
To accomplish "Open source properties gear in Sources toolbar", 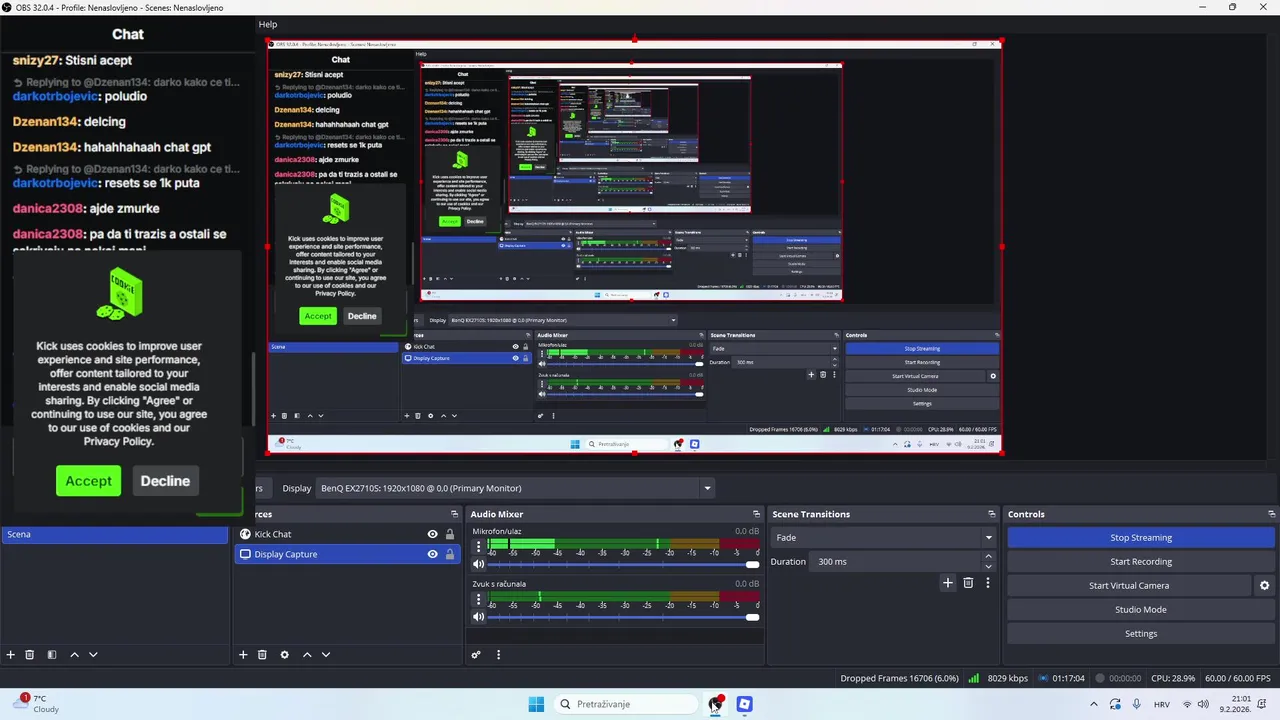I will click(x=284, y=655).
